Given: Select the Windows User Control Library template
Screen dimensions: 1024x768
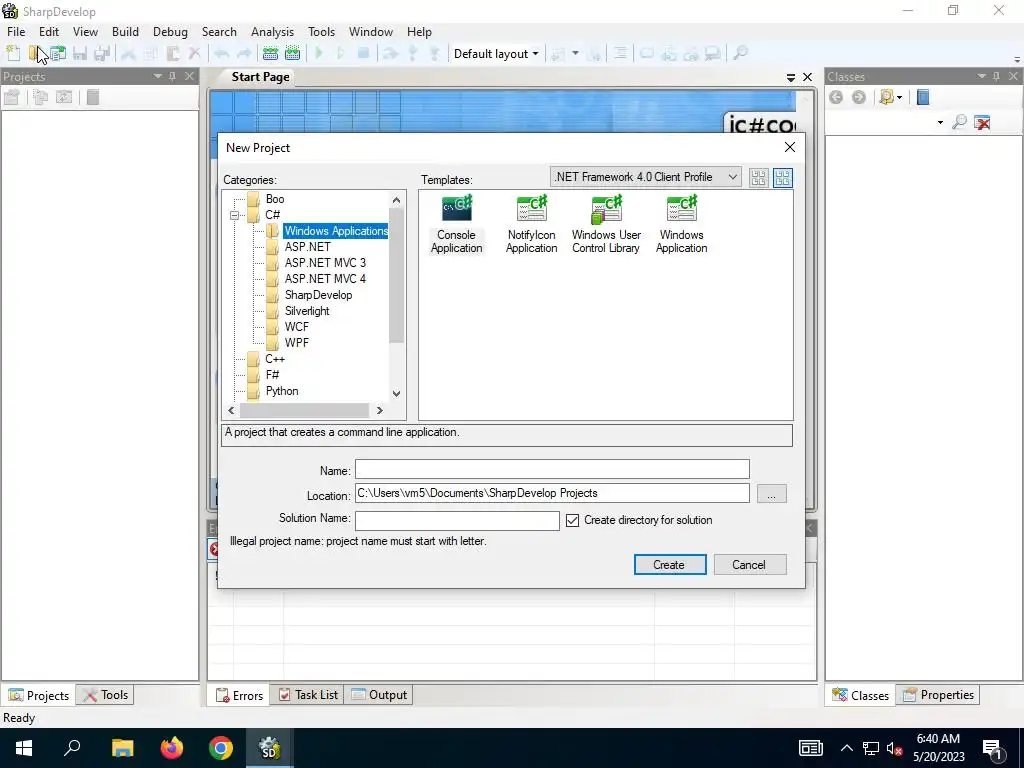Looking at the screenshot, I should (606, 224).
